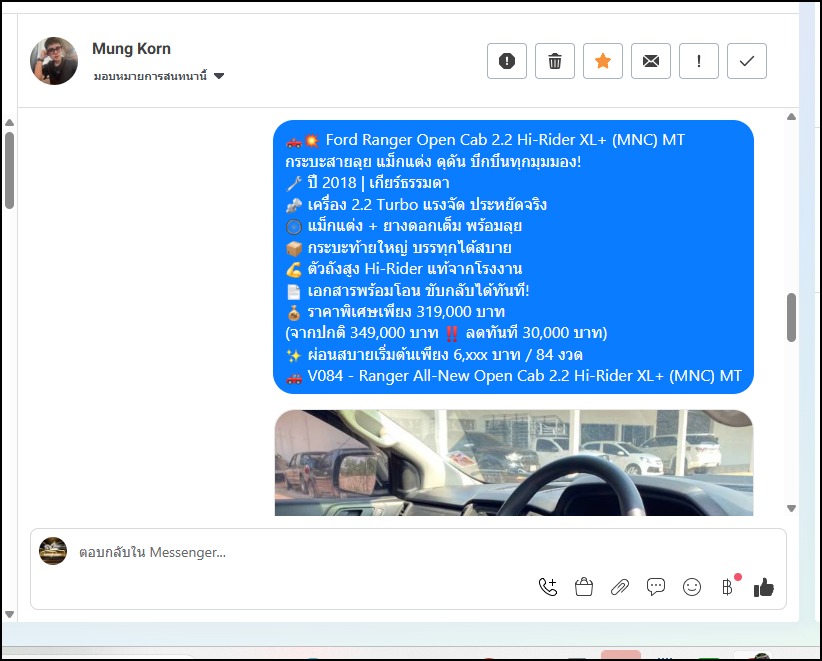This screenshot has width=822, height=661.
Task: Click the 319,000 baht special price line
Action: pyautogui.click(x=396, y=312)
